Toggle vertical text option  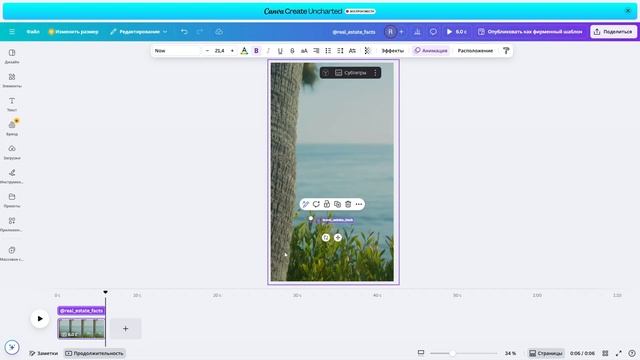coord(352,51)
